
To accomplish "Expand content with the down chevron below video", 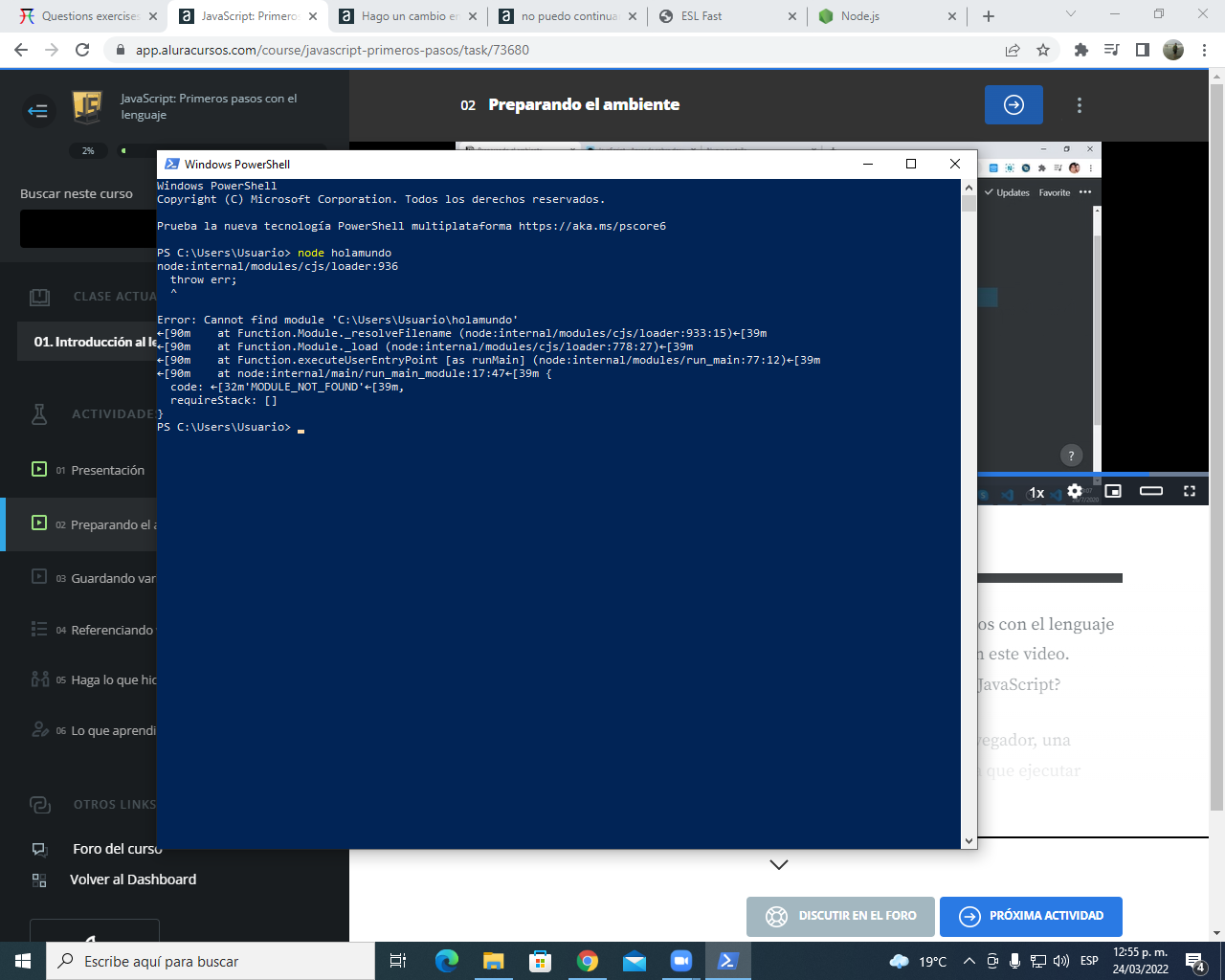I will pyautogui.click(x=779, y=864).
